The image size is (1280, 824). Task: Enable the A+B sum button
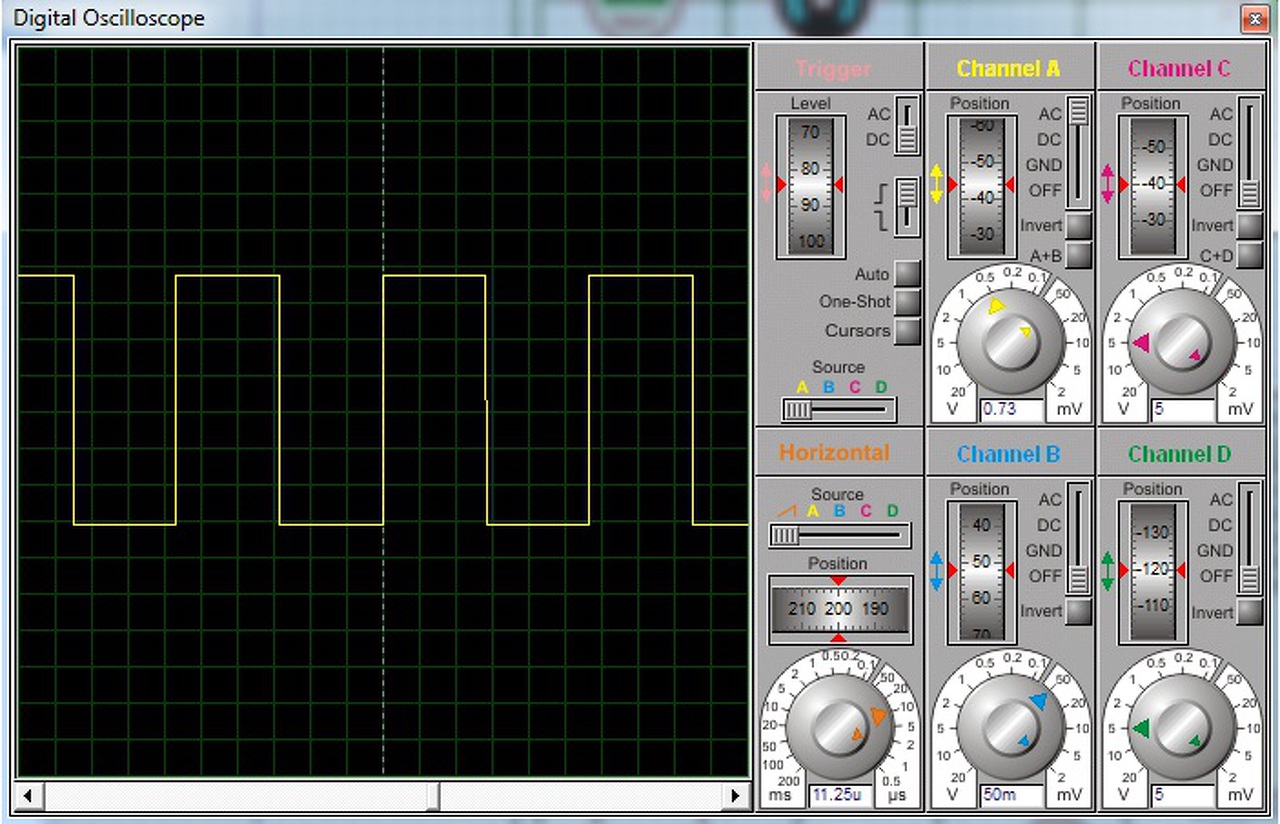[1078, 255]
